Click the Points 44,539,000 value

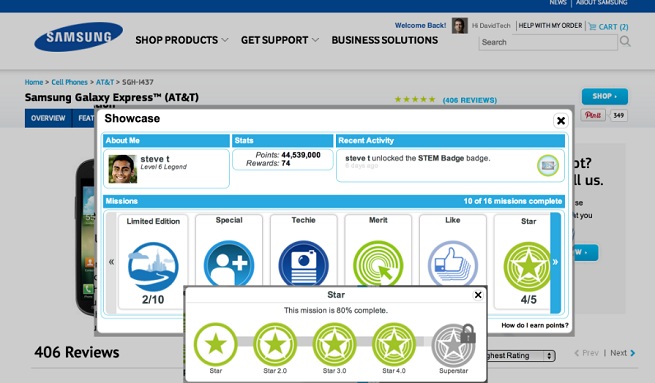coord(301,155)
